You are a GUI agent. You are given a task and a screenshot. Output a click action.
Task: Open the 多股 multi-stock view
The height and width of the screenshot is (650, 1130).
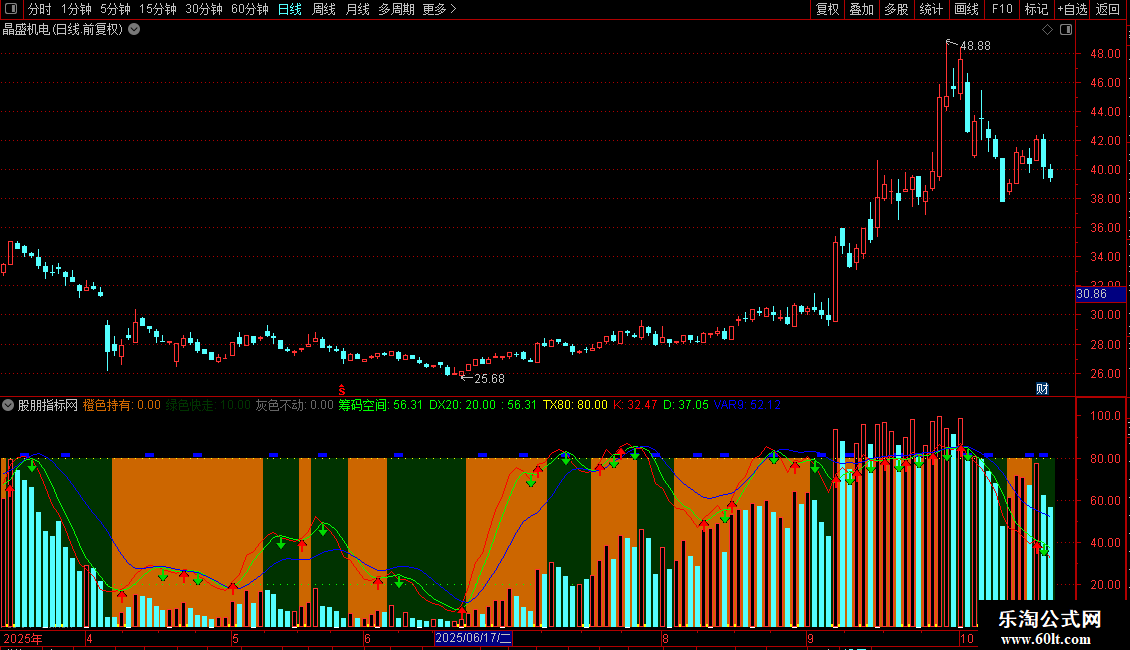897,9
